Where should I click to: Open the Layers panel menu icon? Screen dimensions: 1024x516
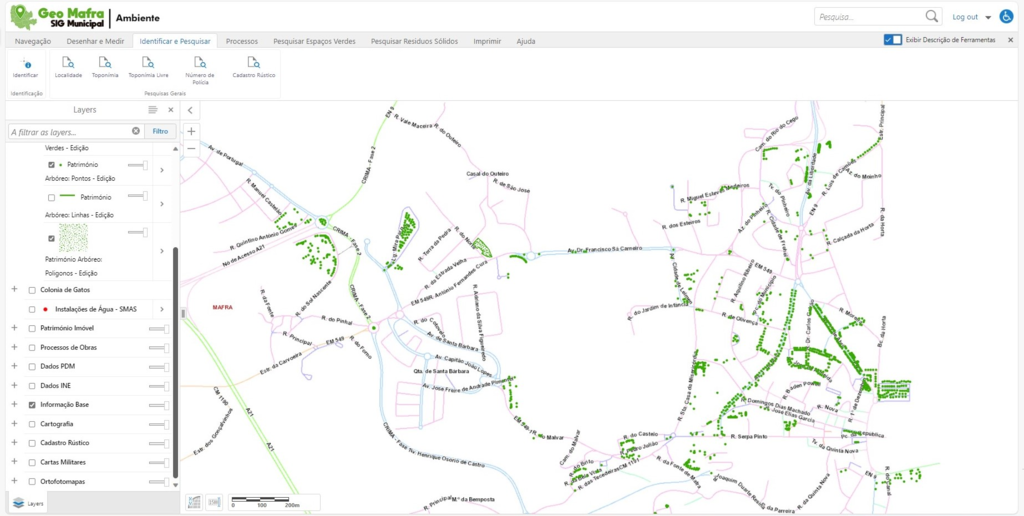coord(153,110)
